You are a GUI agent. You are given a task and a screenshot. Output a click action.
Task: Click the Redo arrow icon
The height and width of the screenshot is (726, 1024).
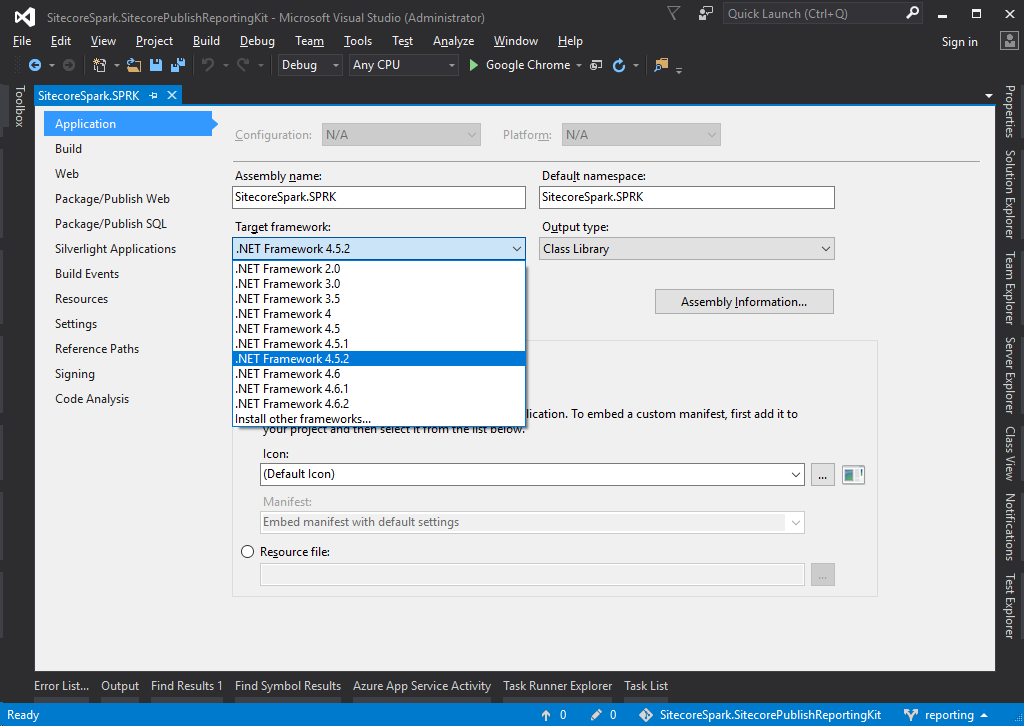pos(243,65)
